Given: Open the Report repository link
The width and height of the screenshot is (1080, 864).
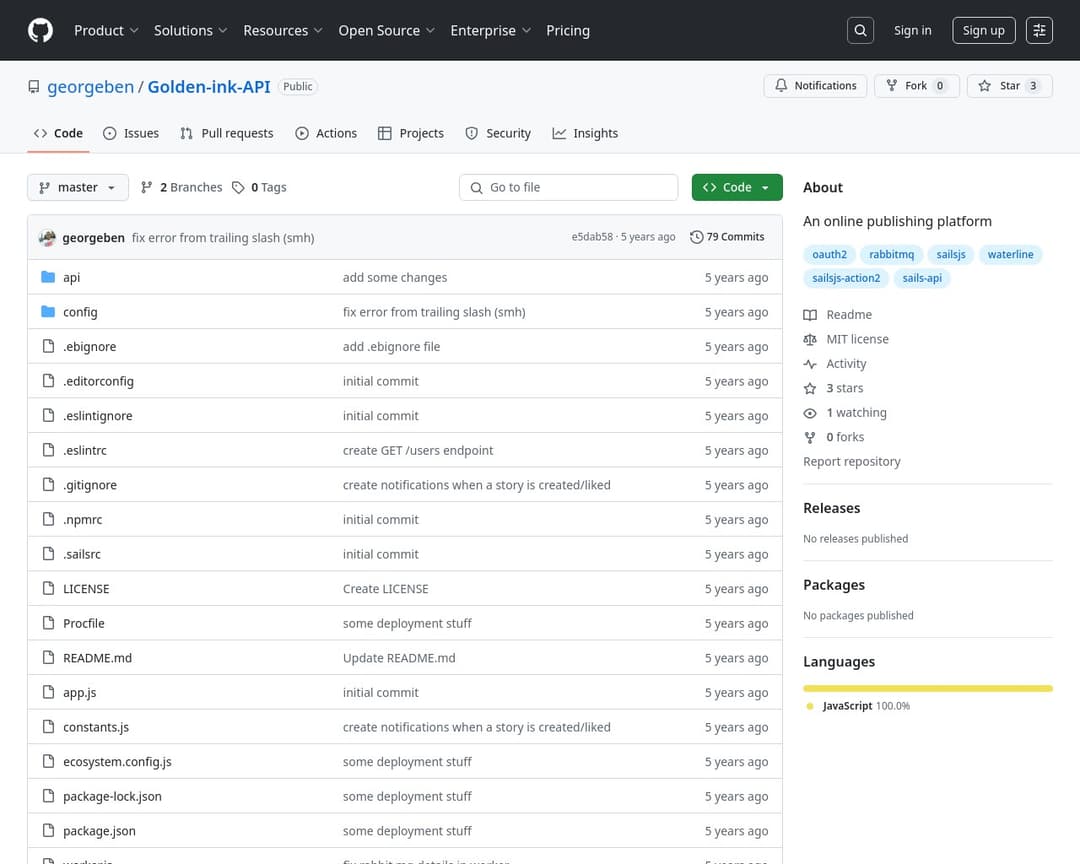Looking at the screenshot, I should point(851,462).
